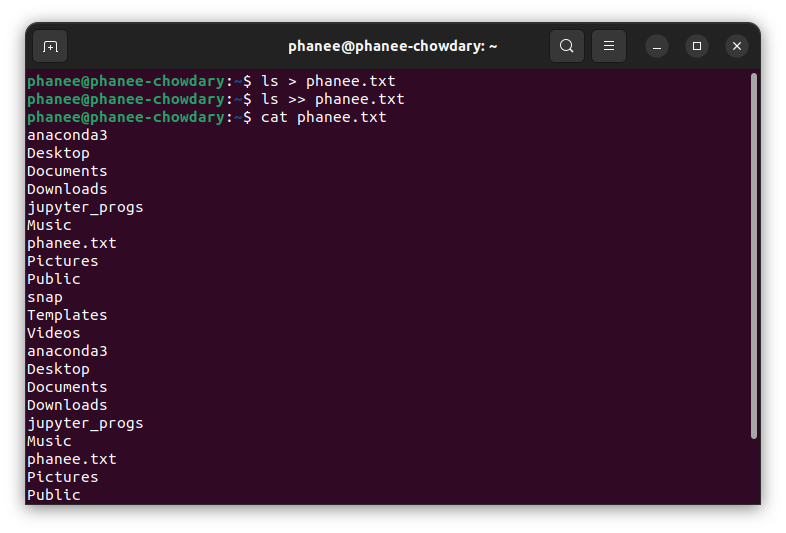Screen dimensions: 786x533
Task: Click the snap entry in output
Action: click(45, 297)
